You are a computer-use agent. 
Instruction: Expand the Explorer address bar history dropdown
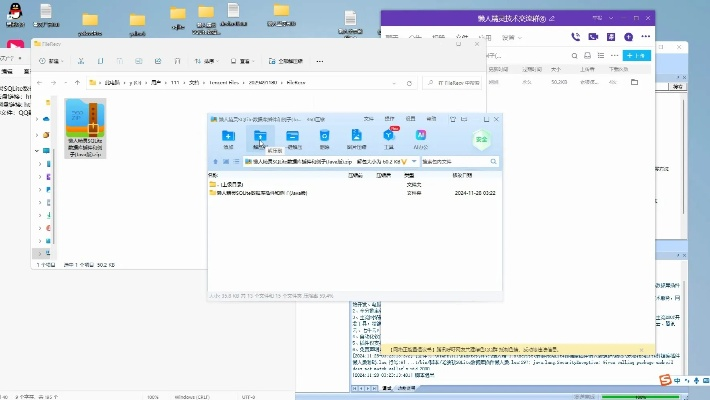[394, 83]
